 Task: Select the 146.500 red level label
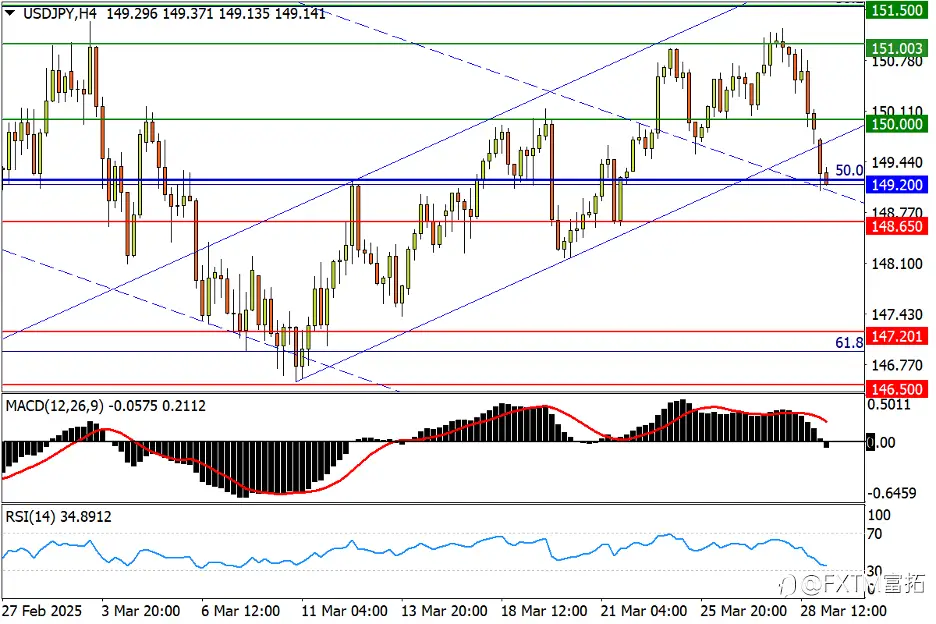pos(897,389)
